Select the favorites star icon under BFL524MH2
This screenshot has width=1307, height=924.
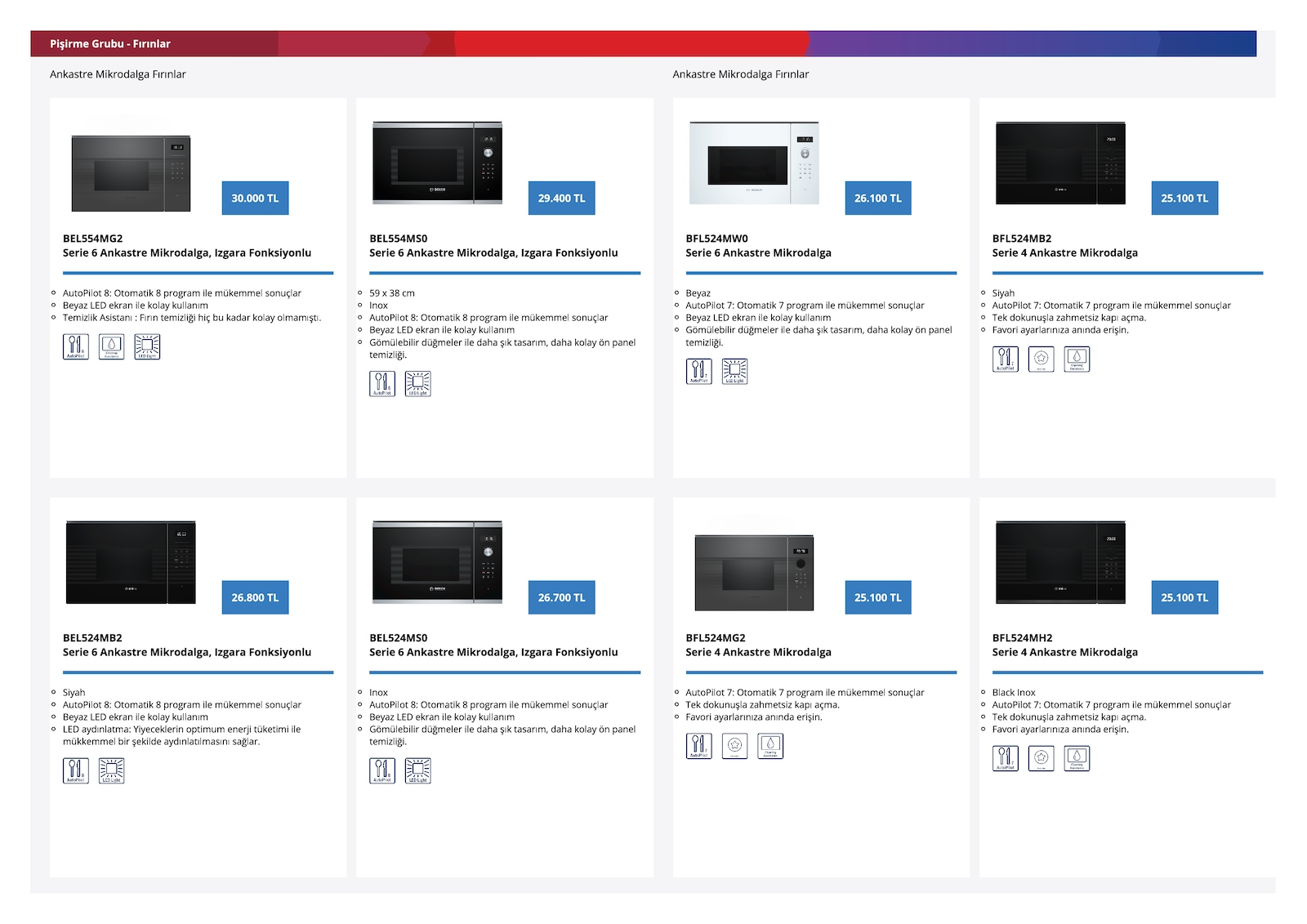click(1041, 758)
